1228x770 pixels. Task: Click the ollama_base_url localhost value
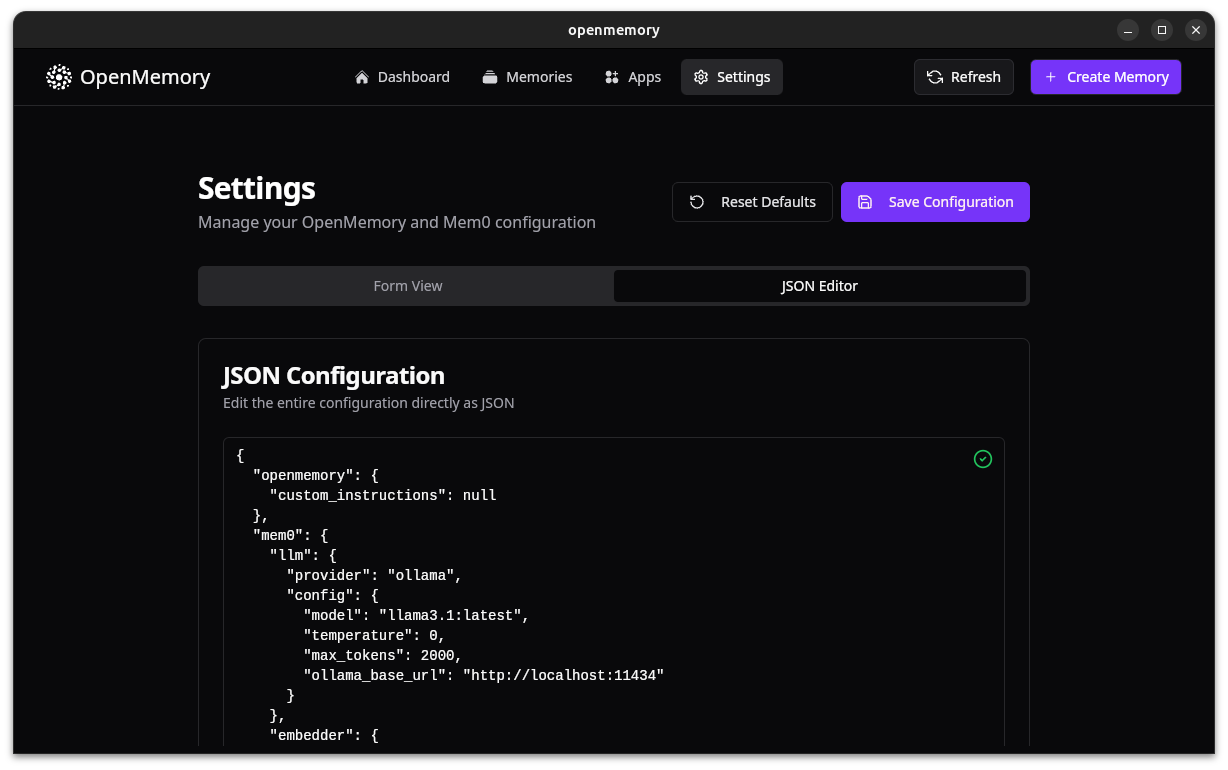[x=563, y=675]
